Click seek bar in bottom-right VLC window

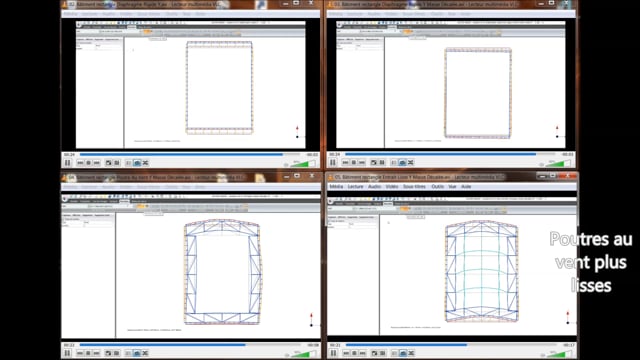[451, 345]
